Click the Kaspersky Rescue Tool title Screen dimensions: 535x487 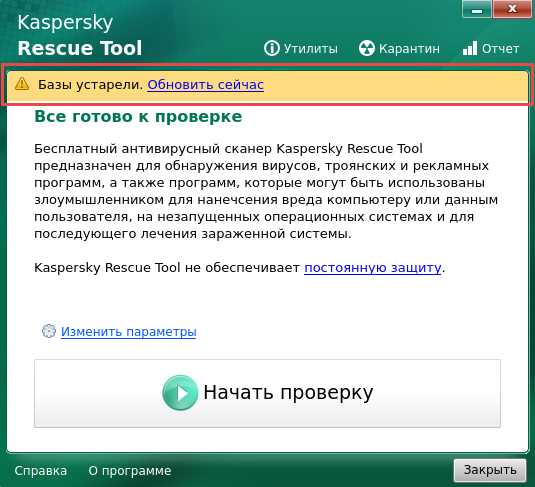point(79,35)
